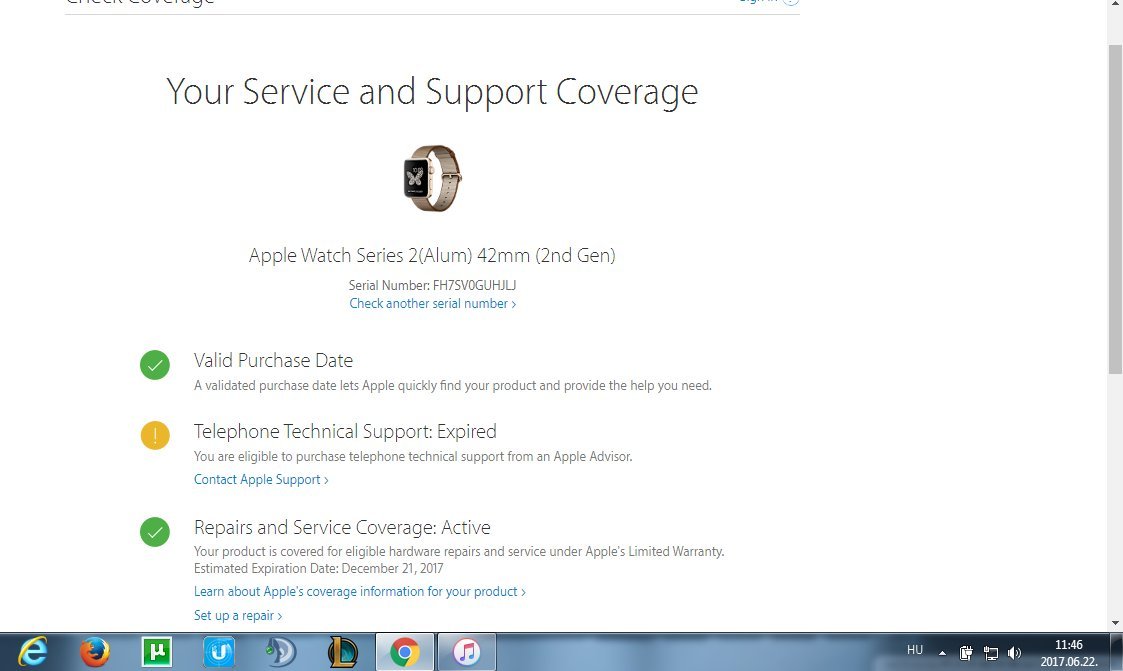Click the page vertical scrollbar thumb

pyautogui.click(x=1115, y=208)
